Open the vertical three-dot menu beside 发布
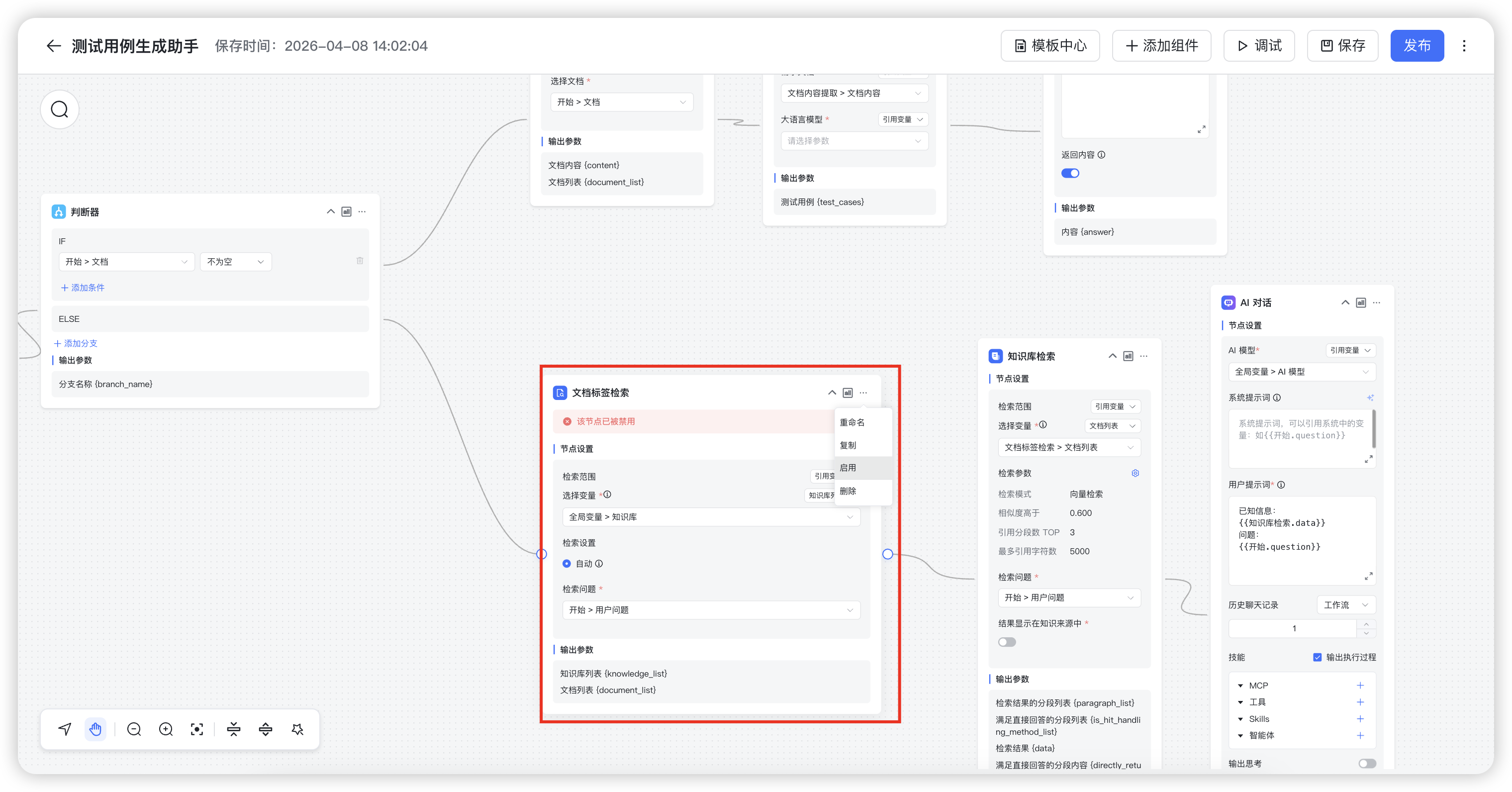This screenshot has height=792, width=1512. [x=1464, y=46]
